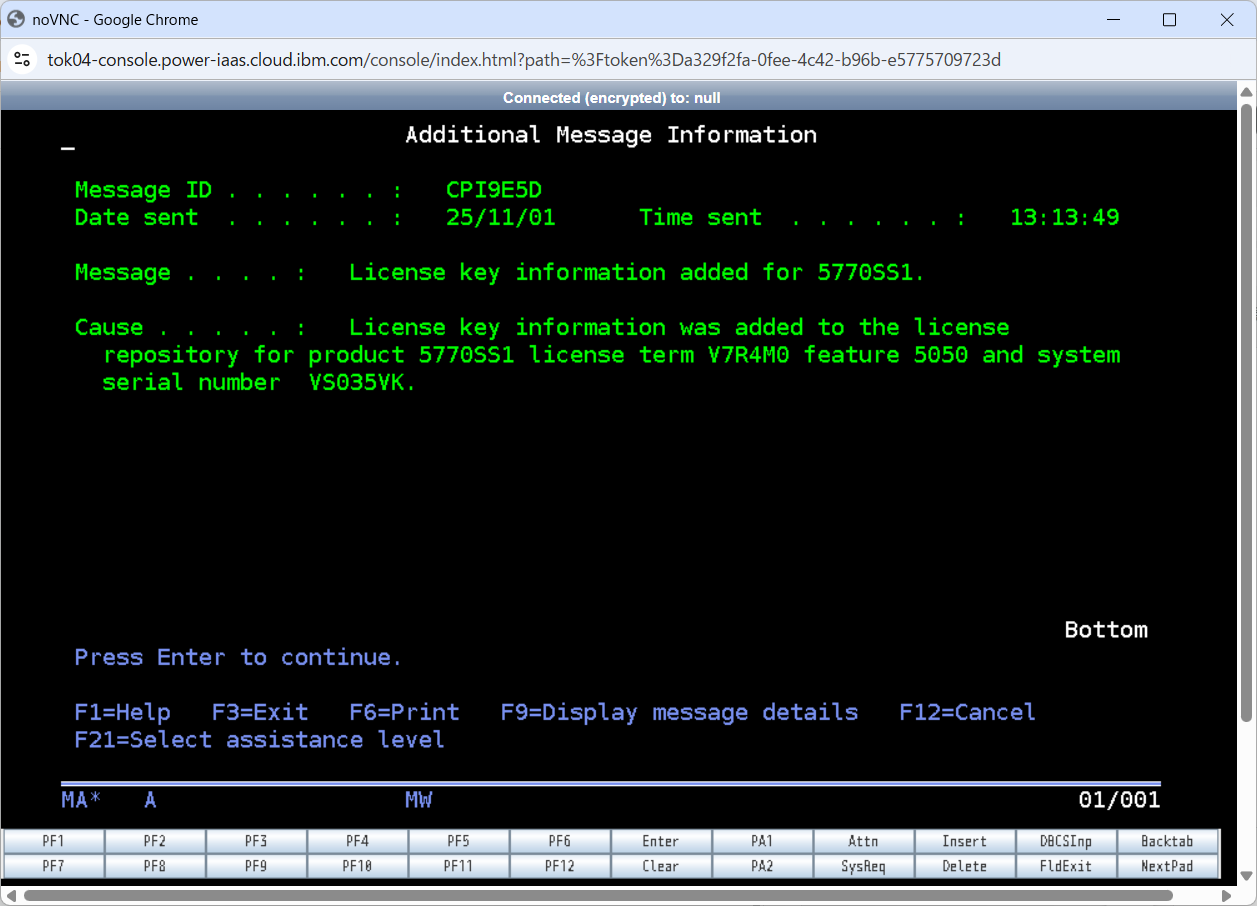Screen dimensions: 1257x906
Task: Minimize the noVNC Chrome window
Action: 1112,20
